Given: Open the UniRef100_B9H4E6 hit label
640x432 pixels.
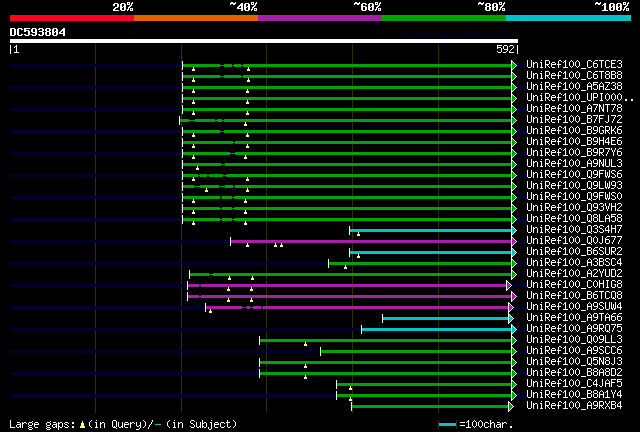Looking at the screenshot, I should pyautogui.click(x=574, y=142).
